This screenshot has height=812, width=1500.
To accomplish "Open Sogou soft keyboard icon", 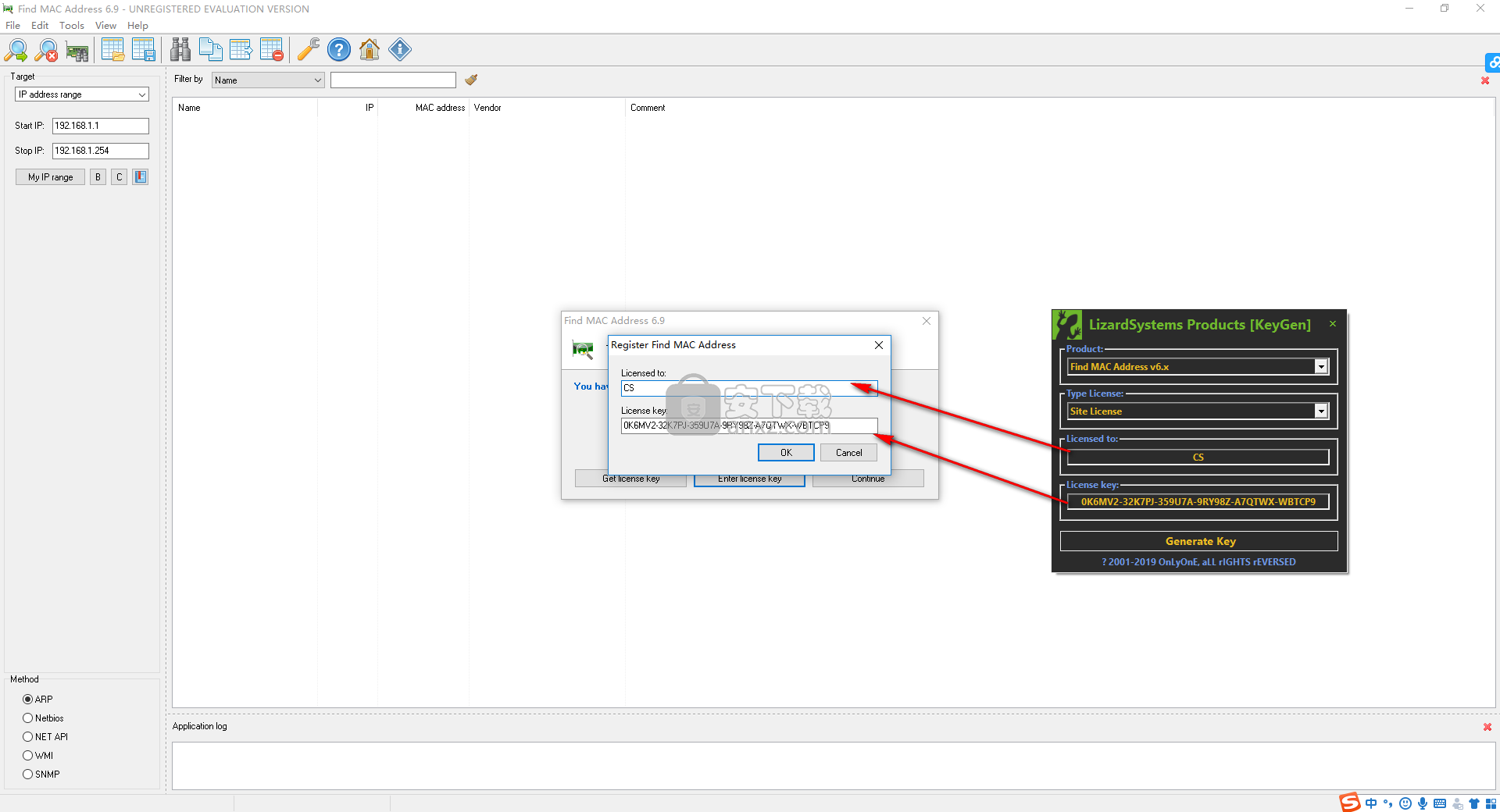I will click(x=1440, y=803).
